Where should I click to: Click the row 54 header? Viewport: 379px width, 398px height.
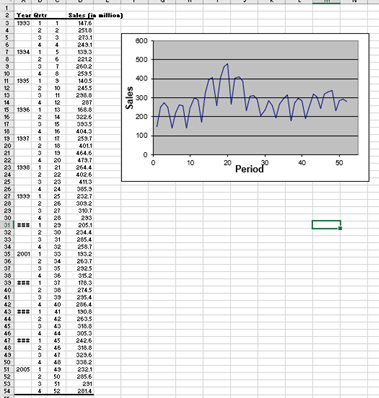pos(7,391)
